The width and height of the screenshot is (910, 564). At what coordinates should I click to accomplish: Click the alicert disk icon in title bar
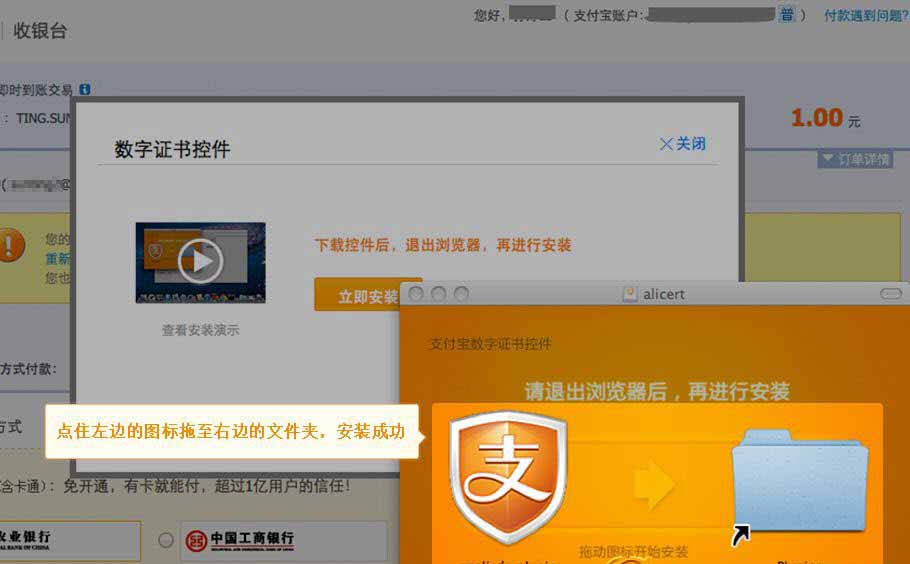630,294
